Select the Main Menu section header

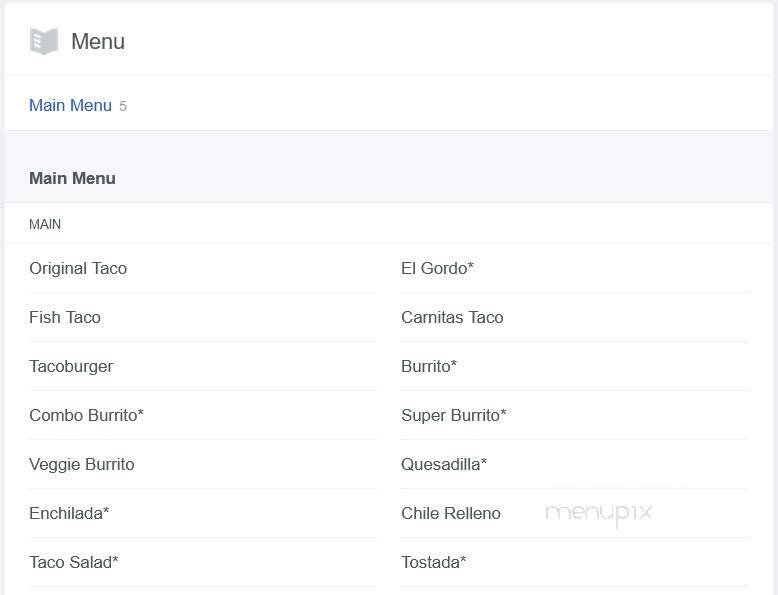coord(72,178)
